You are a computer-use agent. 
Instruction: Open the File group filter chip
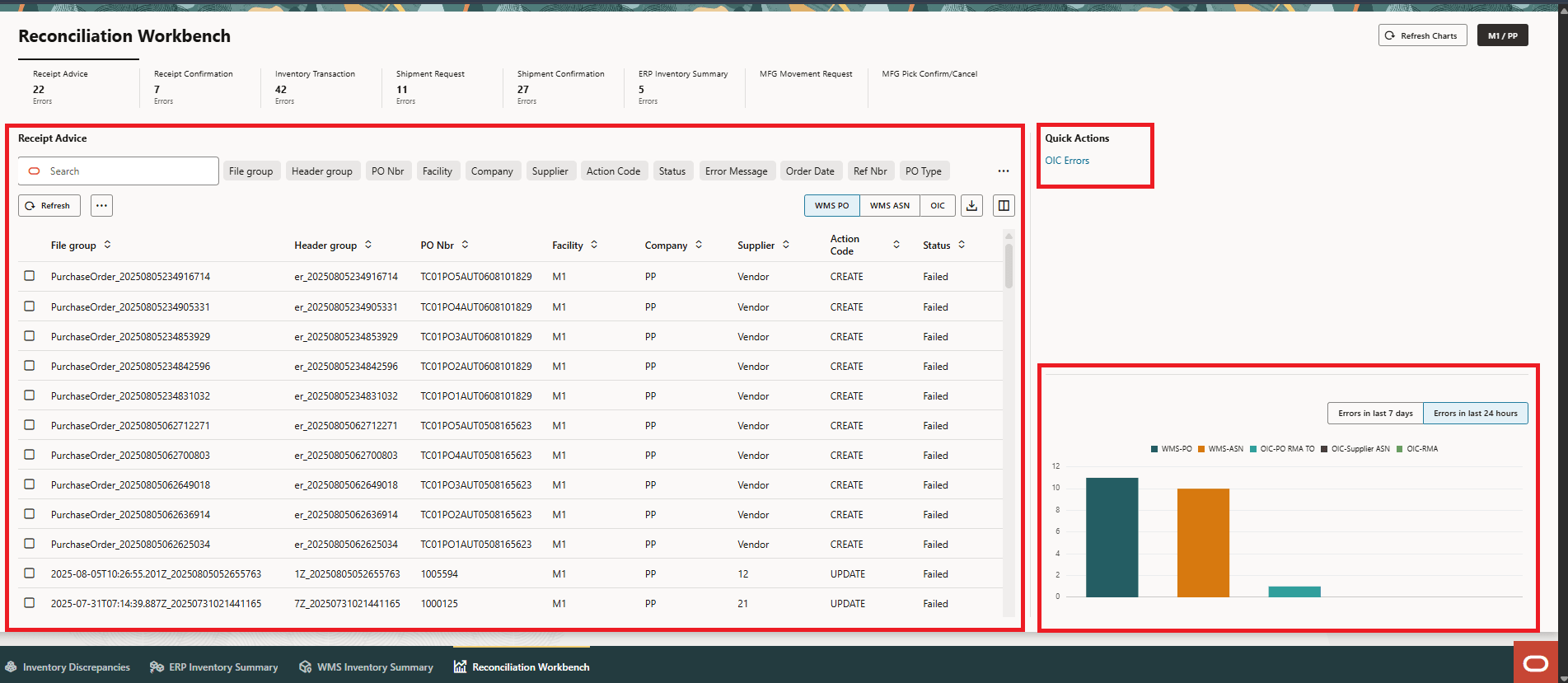[x=251, y=171]
